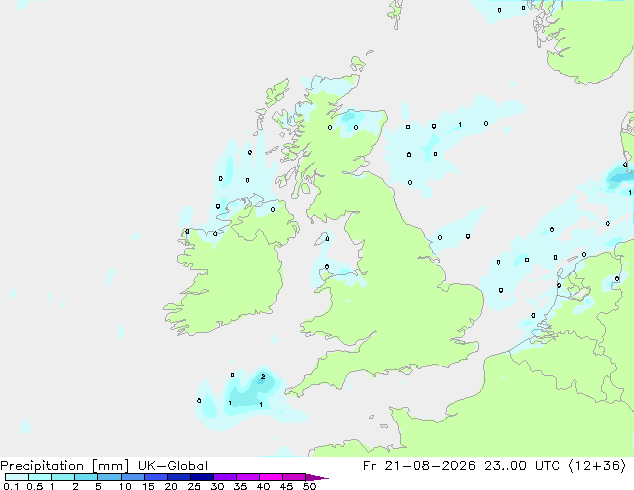Image resolution: width=634 pixels, height=490 pixels.
Task: Click the '(12+36)' forecast run label
Action: [597, 466]
